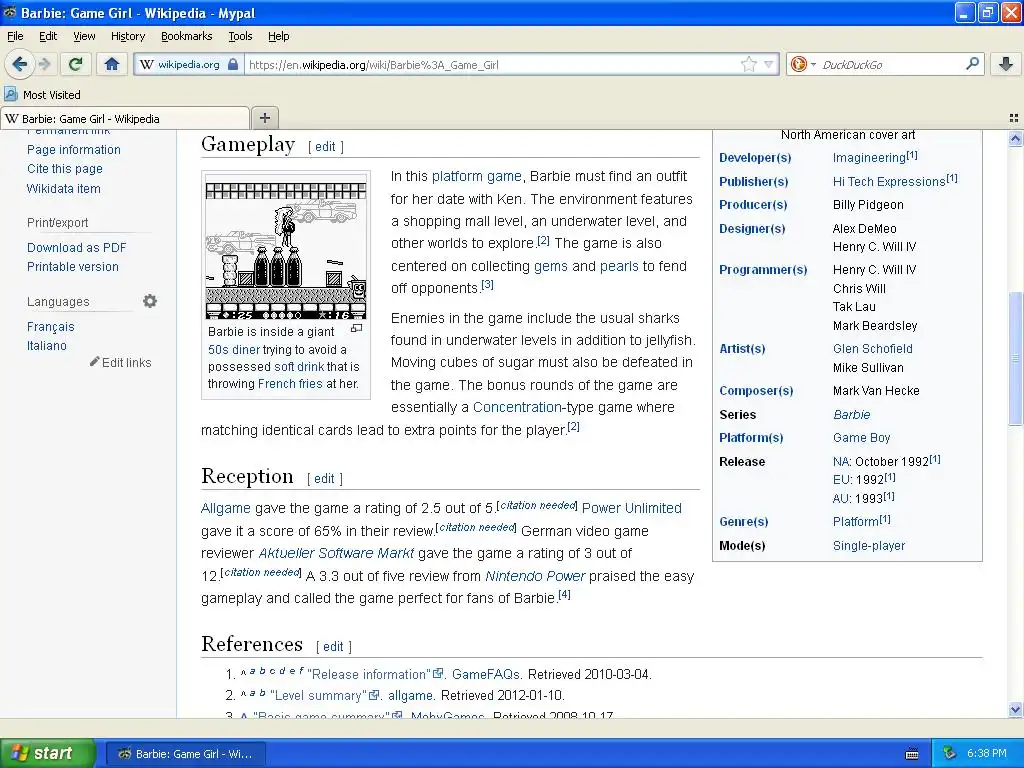The image size is (1024, 768).
Task: Open the Glen Schofield artist link
Action: 872,349
